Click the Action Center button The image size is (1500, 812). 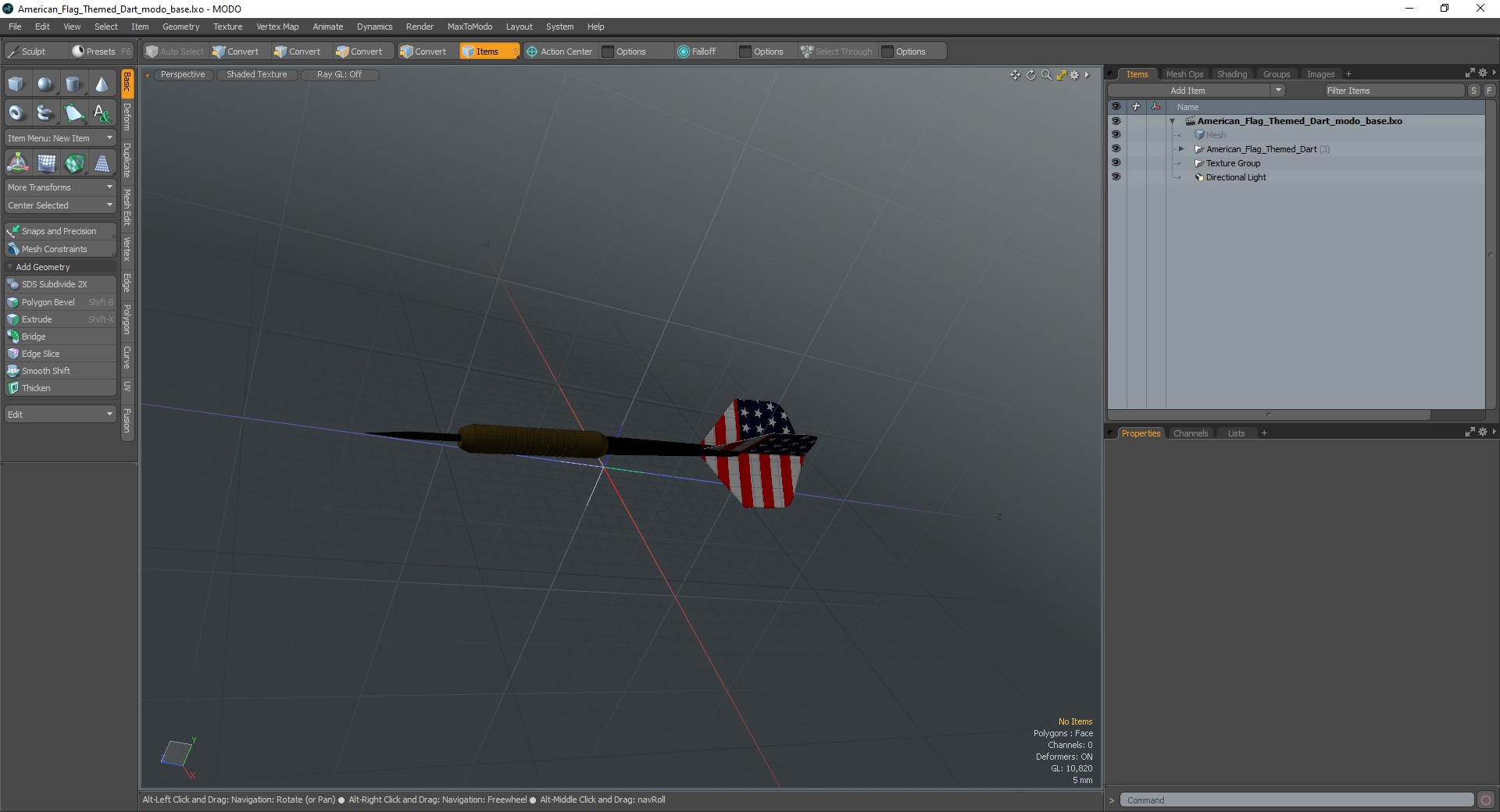[x=559, y=52]
